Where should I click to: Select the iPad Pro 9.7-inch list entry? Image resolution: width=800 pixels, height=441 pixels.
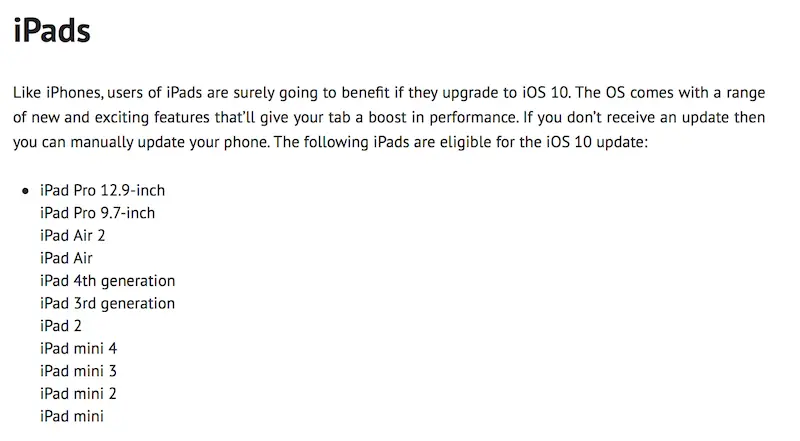[x=97, y=213]
